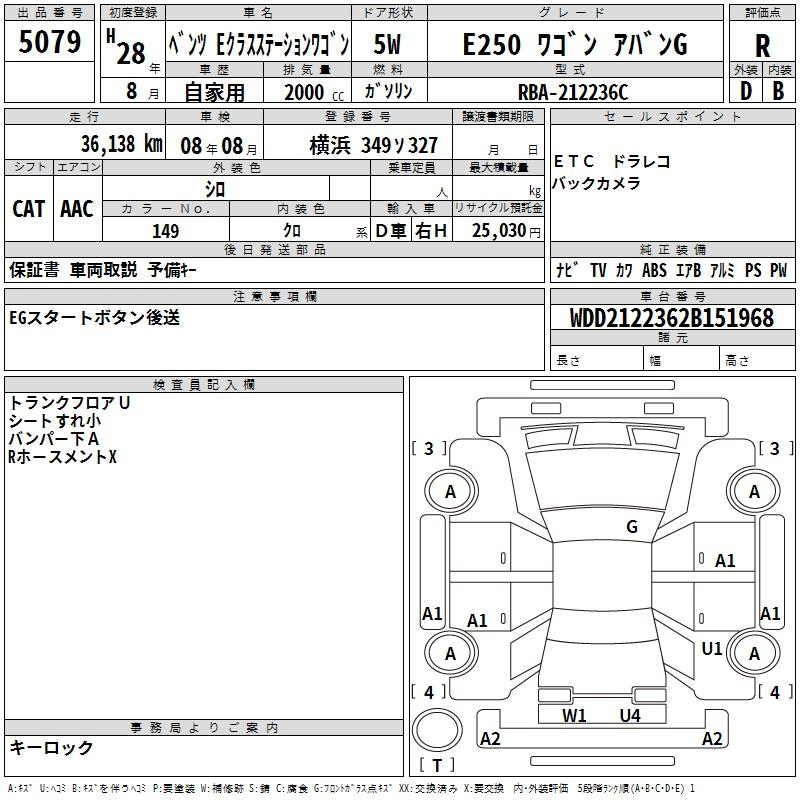This screenshot has width=800, height=800.
Task: Select registration number 横浜 349ソ327
Action: tap(373, 145)
